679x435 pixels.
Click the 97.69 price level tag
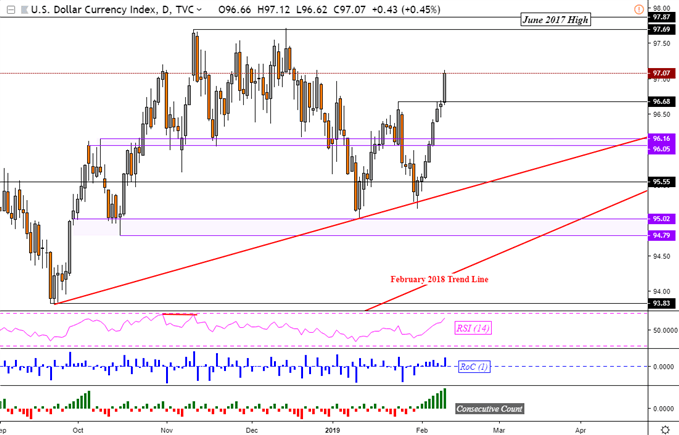click(661, 29)
